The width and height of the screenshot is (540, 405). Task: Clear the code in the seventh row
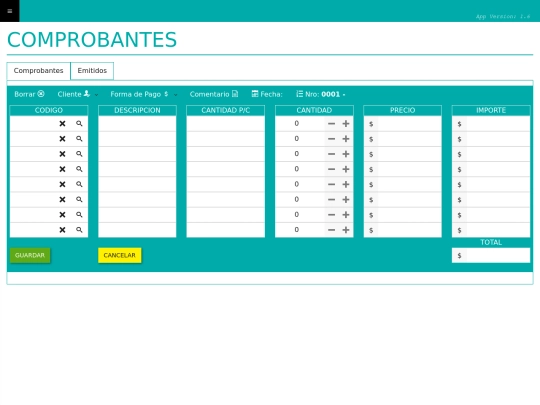pyautogui.click(x=62, y=215)
